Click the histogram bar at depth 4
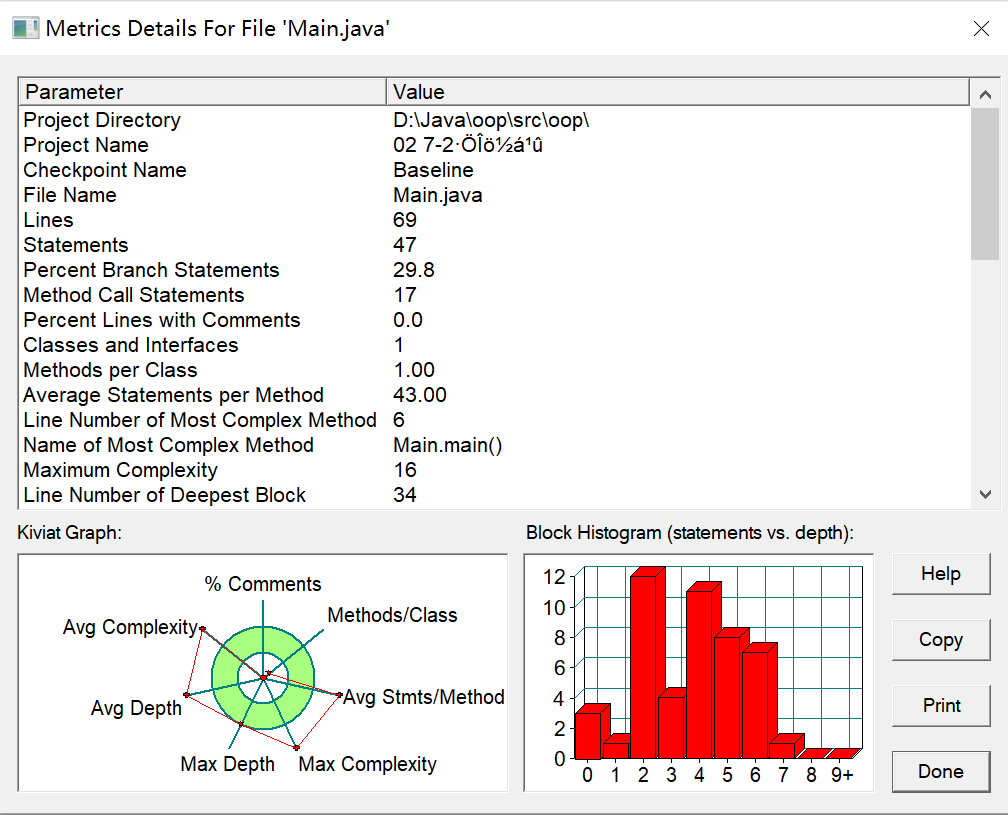This screenshot has width=1008, height=815. click(x=699, y=672)
